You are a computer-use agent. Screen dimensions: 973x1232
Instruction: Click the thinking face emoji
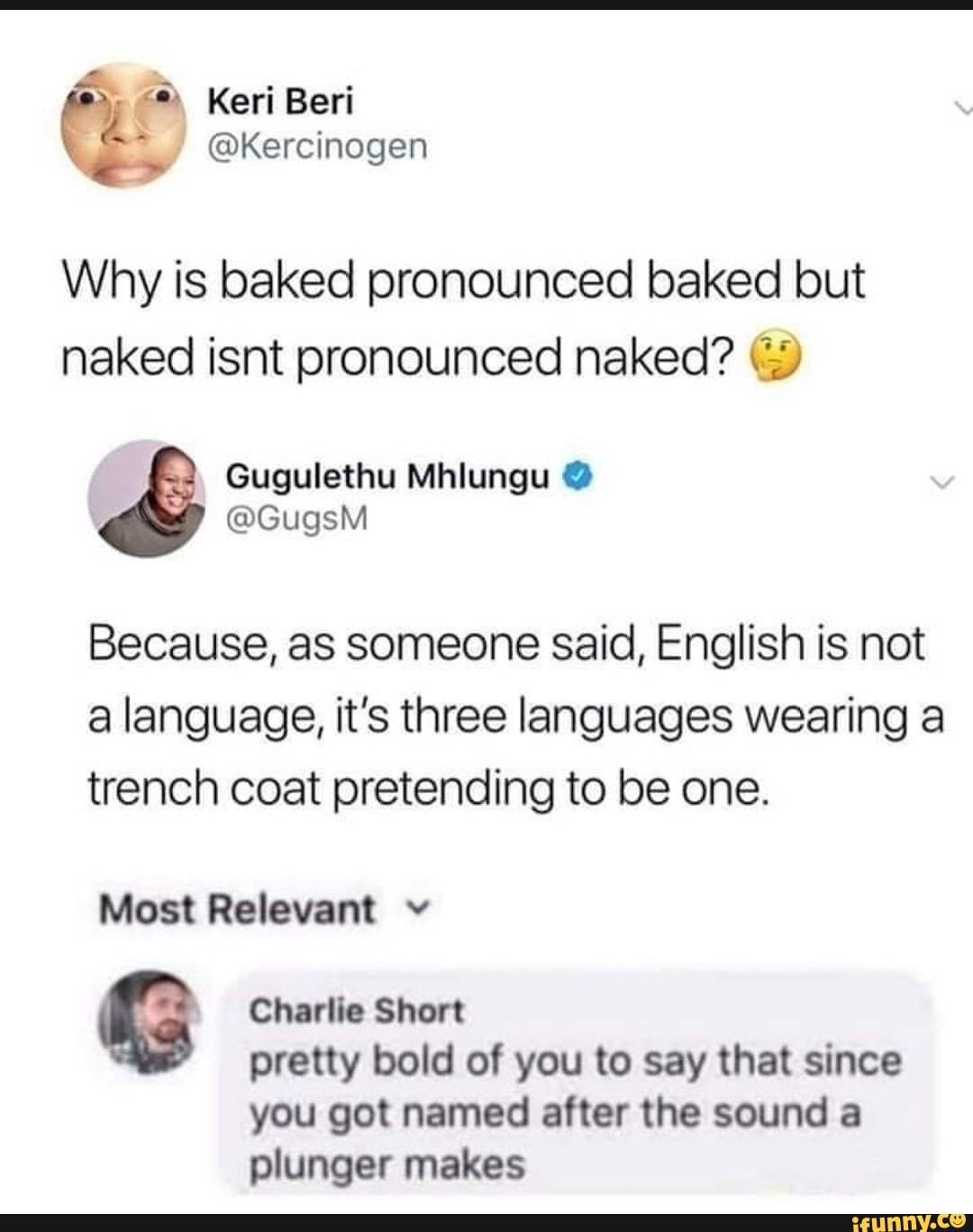(x=775, y=357)
